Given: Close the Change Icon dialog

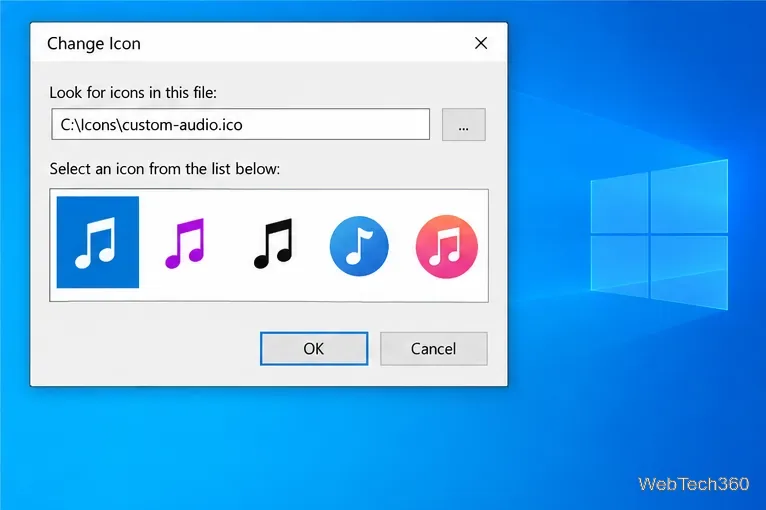Looking at the screenshot, I should 481,43.
